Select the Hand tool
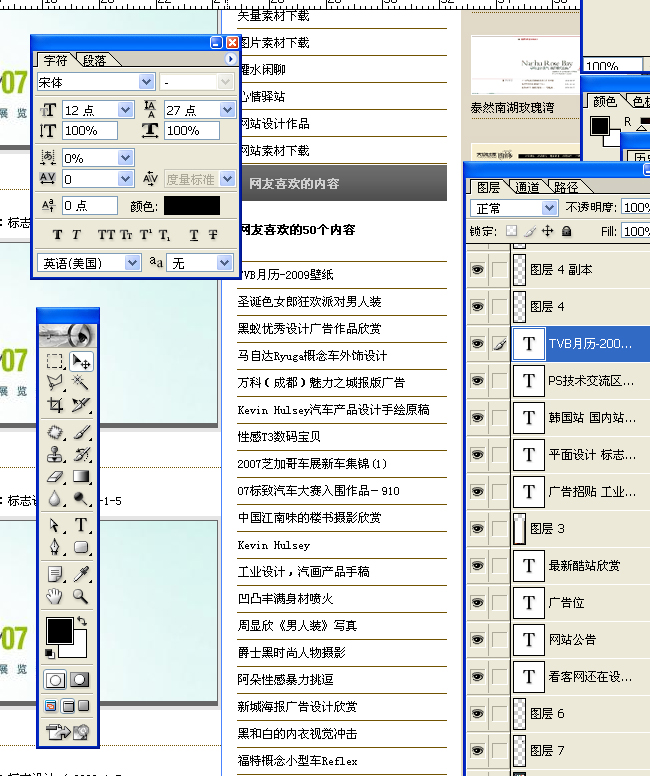Viewport: 650px width, 776px height. click(x=55, y=596)
